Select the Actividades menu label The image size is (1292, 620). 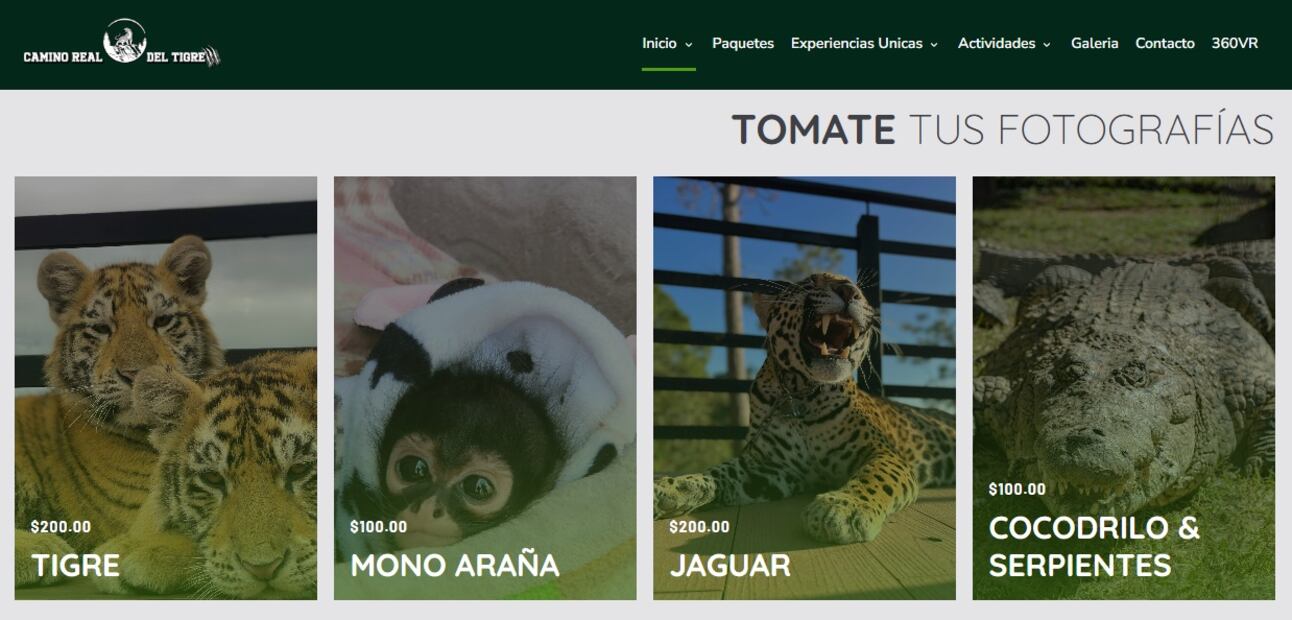tap(996, 43)
